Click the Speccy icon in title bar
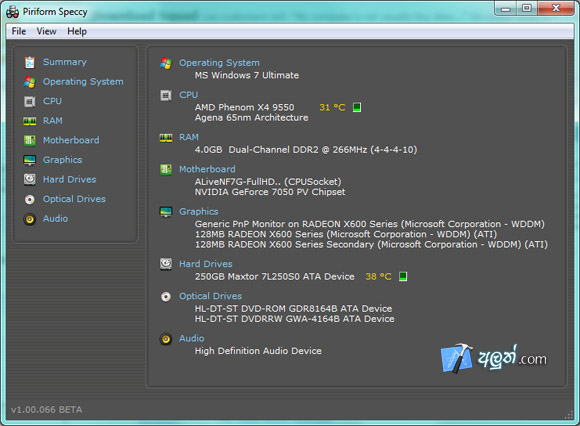The image size is (580, 426). (13, 12)
